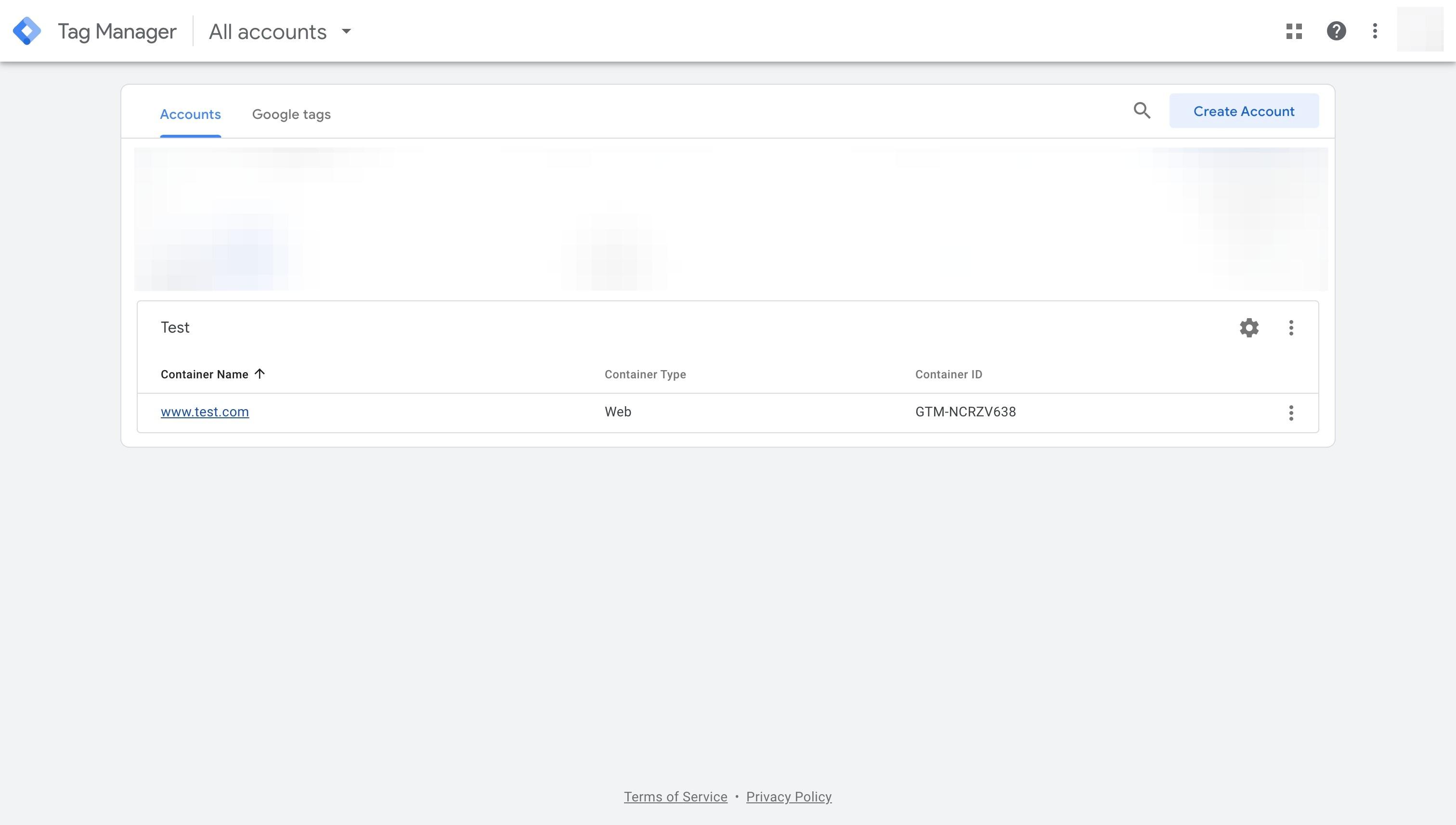Click the Container Type column header
The width and height of the screenshot is (1456, 825).
pyautogui.click(x=645, y=374)
